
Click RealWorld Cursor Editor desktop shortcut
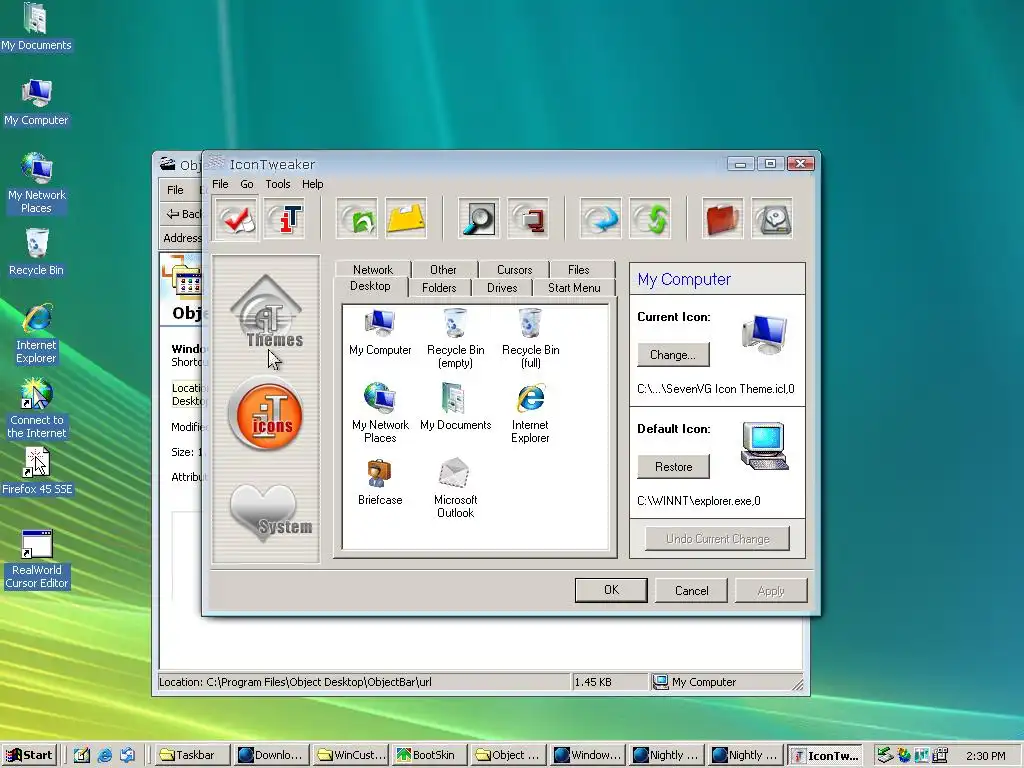[x=37, y=559]
